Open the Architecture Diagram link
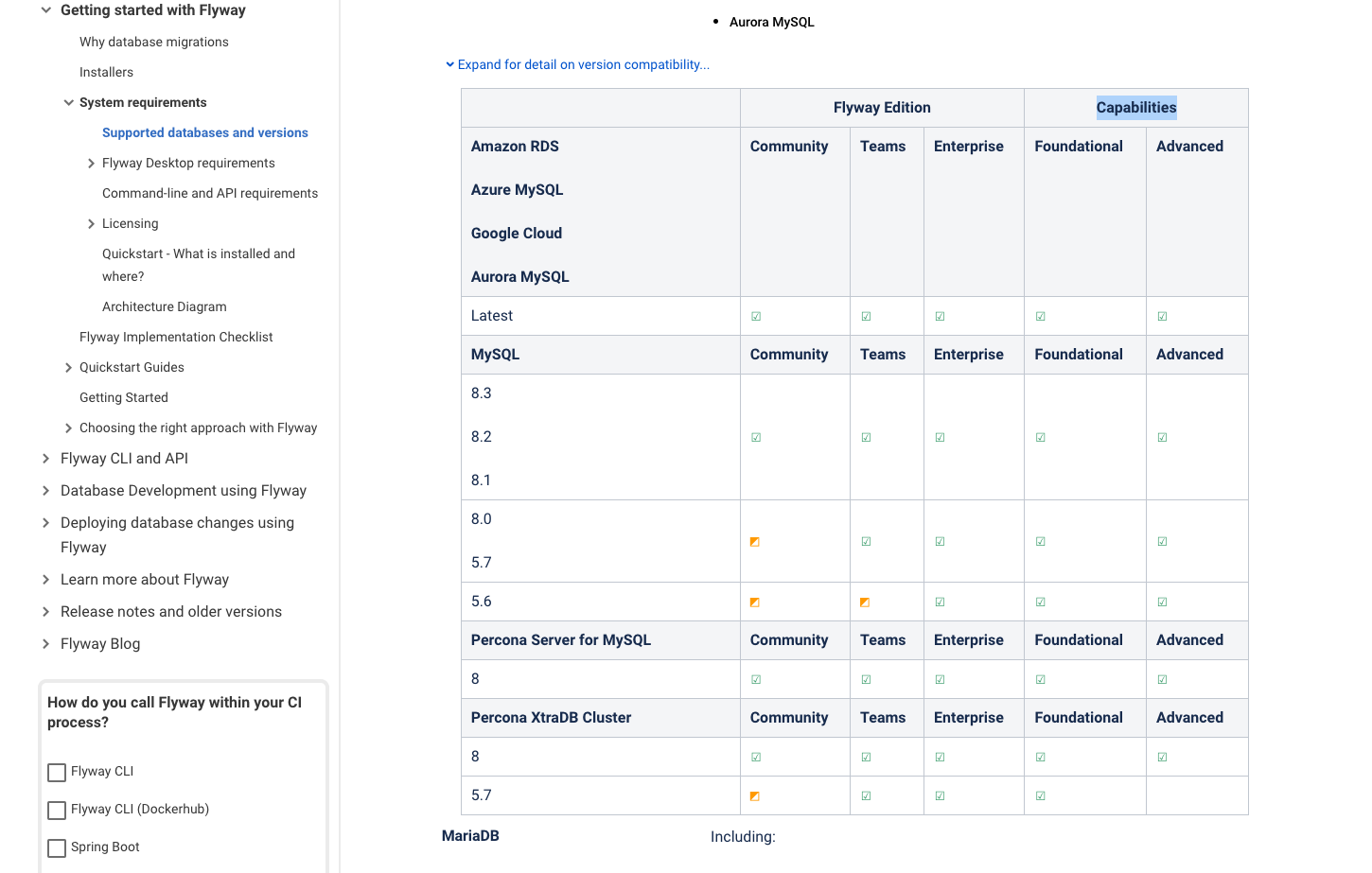Screen dimensions: 1372x873 click(164, 307)
